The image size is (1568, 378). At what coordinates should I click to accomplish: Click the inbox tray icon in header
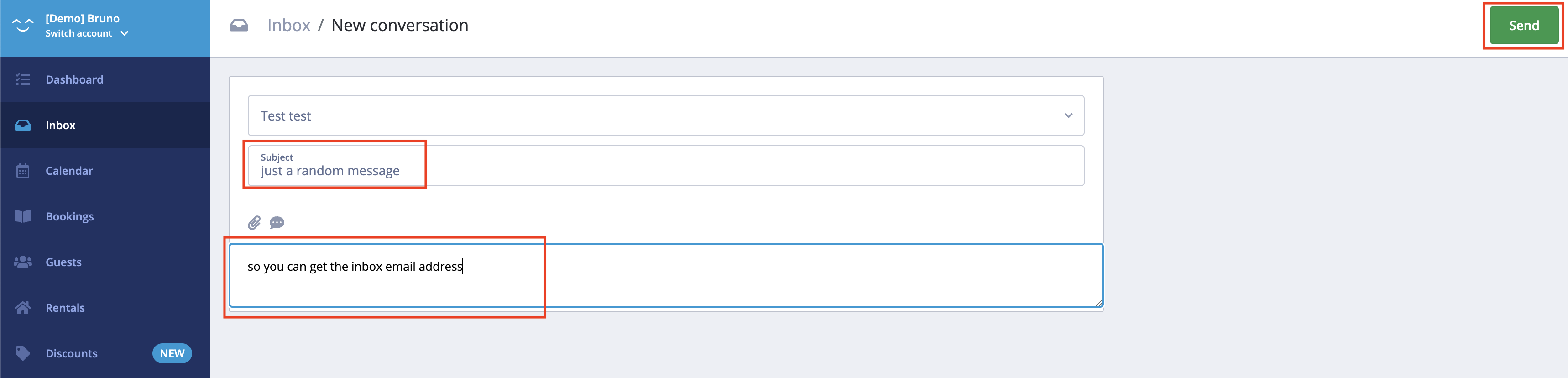click(x=239, y=26)
